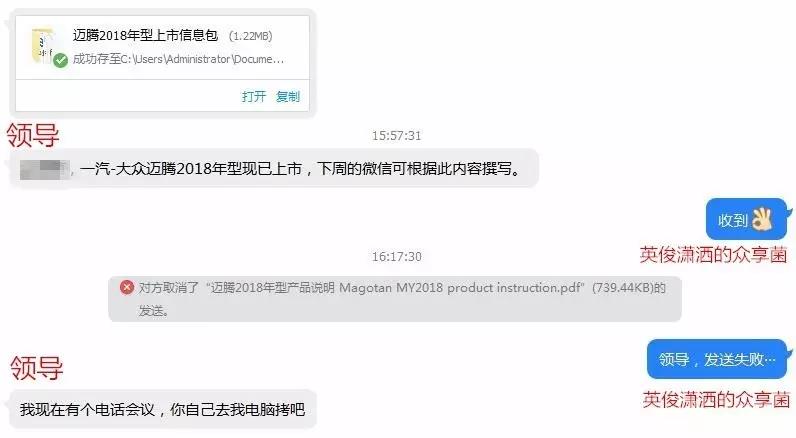Click the zipped folder file icon
Viewport: 796px width, 438px height.
point(43,46)
